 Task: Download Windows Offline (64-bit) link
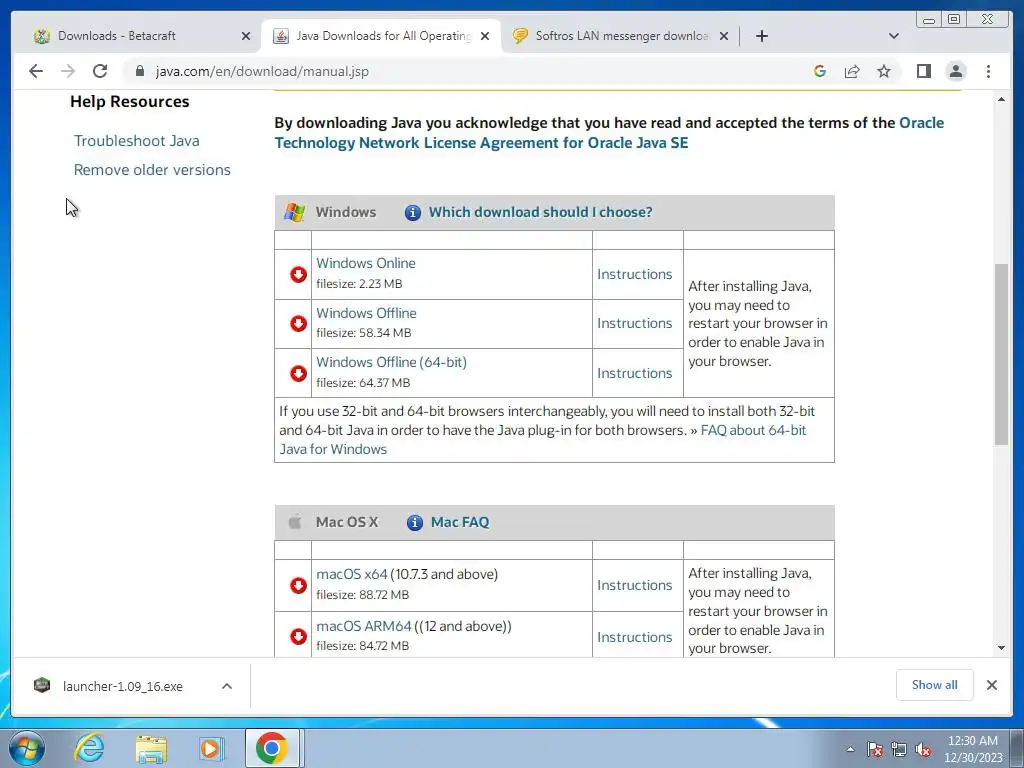point(391,362)
